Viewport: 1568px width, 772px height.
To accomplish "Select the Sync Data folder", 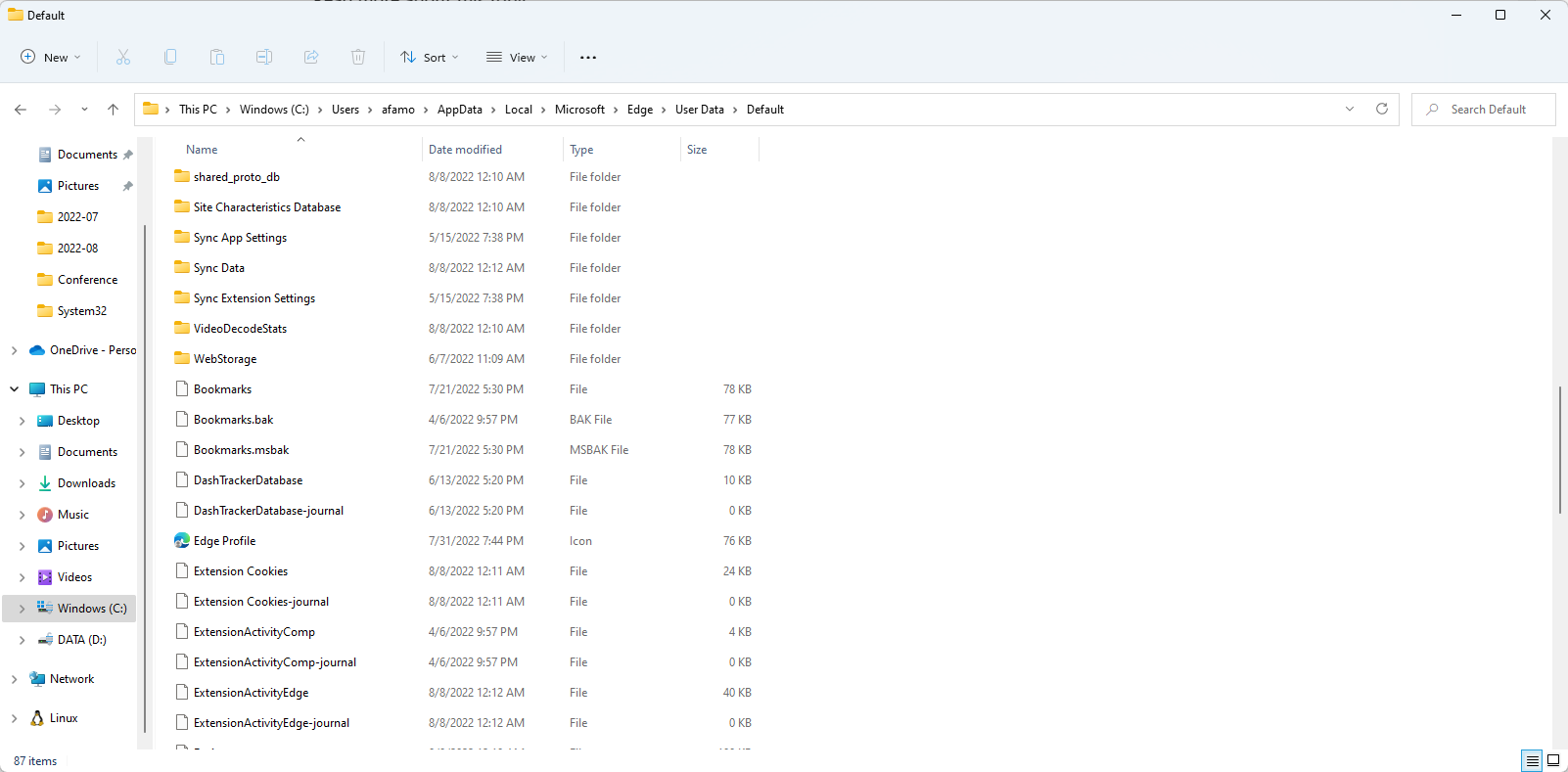I will (x=219, y=267).
